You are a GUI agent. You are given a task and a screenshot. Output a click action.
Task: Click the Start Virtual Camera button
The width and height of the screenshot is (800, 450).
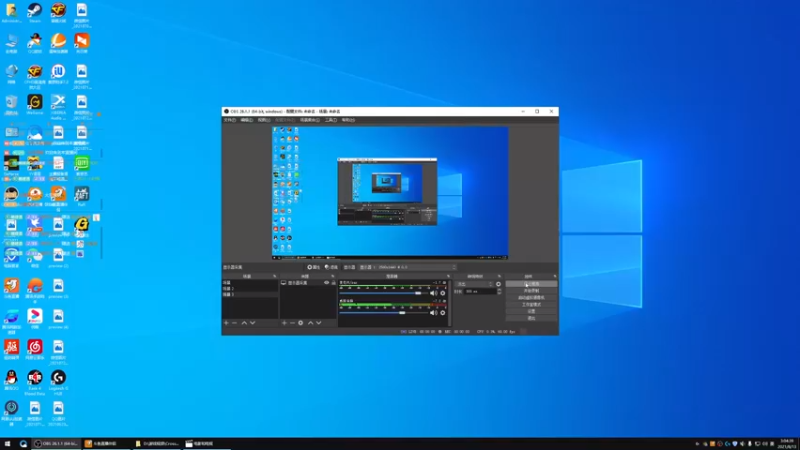click(531, 297)
